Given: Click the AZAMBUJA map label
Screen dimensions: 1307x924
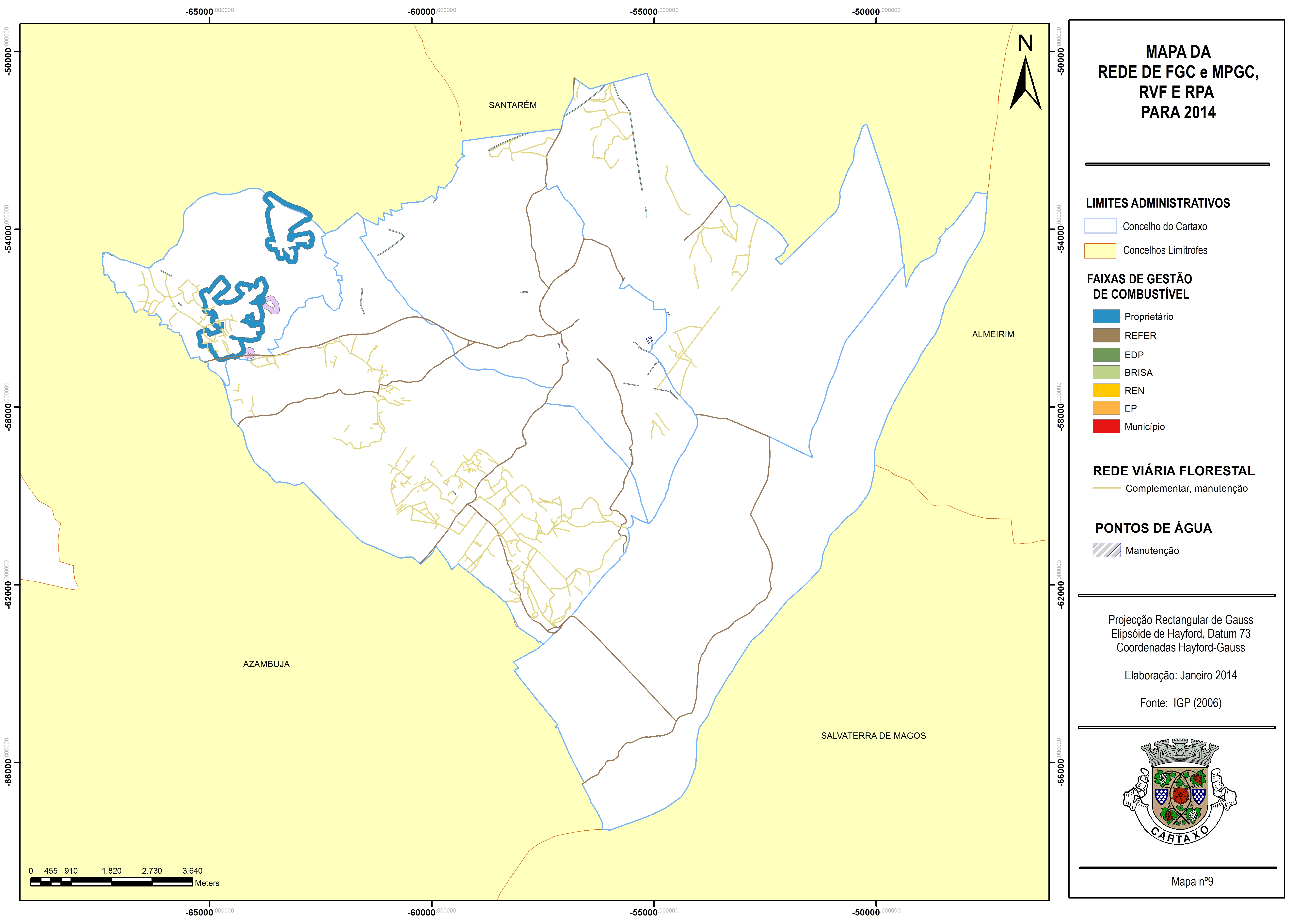Looking at the screenshot, I should point(266,664).
